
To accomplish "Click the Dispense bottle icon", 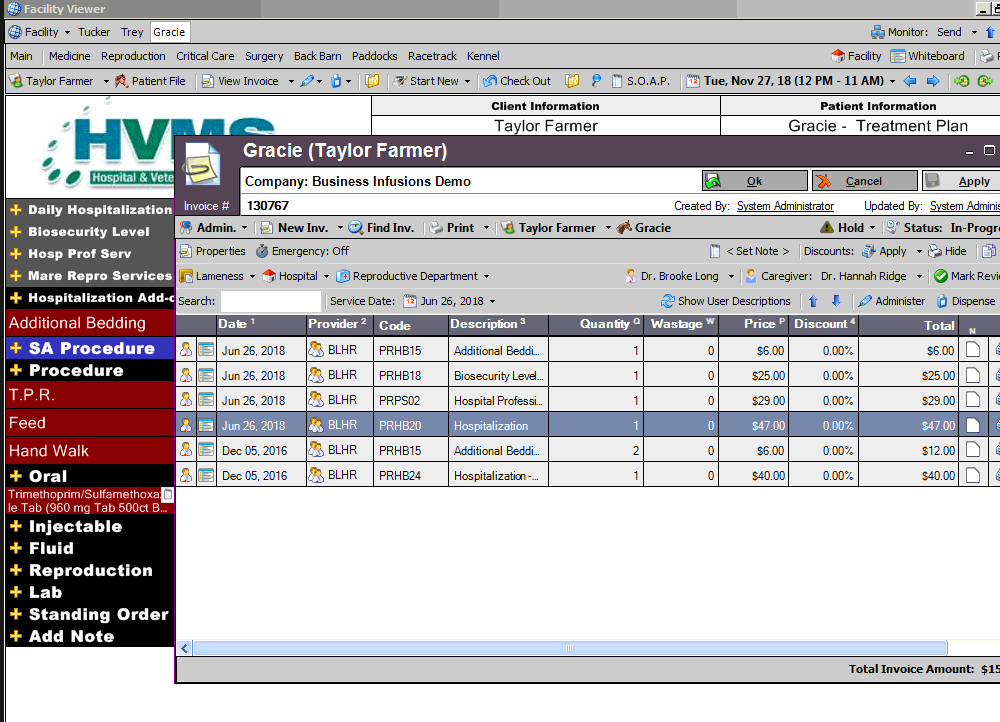I will (942, 301).
